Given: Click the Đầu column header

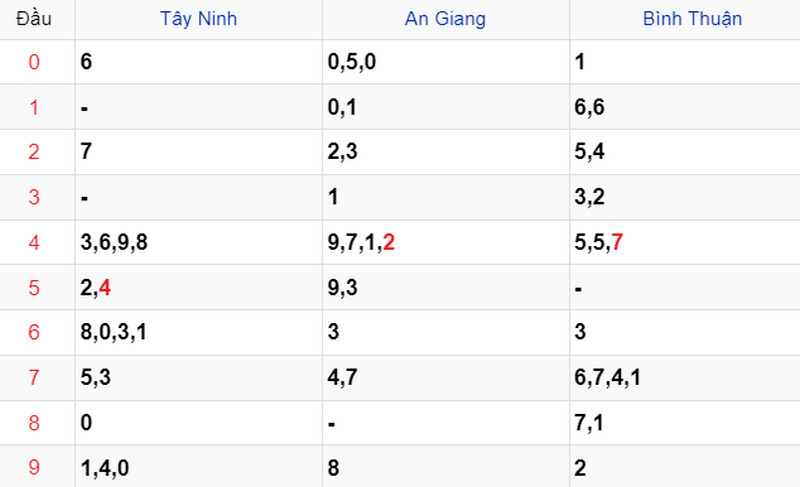Looking at the screenshot, I should point(34,19).
